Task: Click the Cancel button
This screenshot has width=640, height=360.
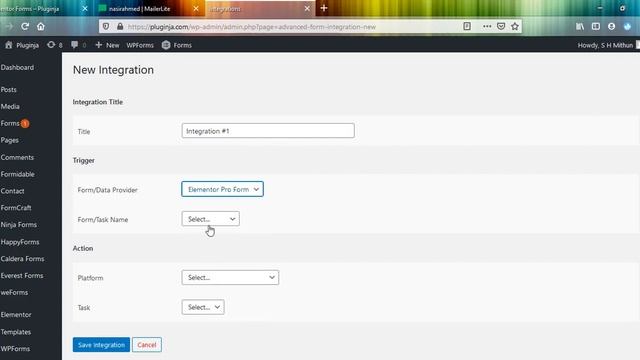Action: (147, 344)
